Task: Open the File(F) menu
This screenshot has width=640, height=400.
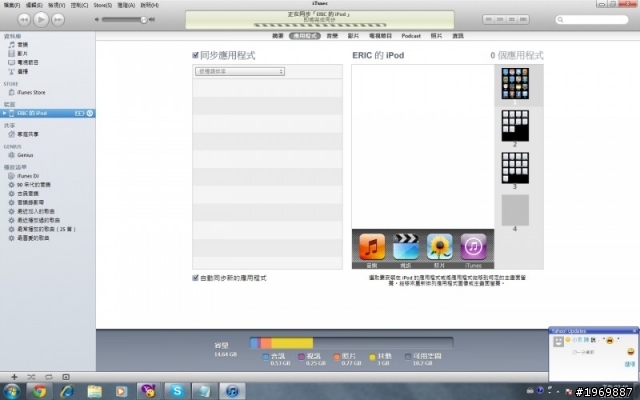Action: [11, 5]
